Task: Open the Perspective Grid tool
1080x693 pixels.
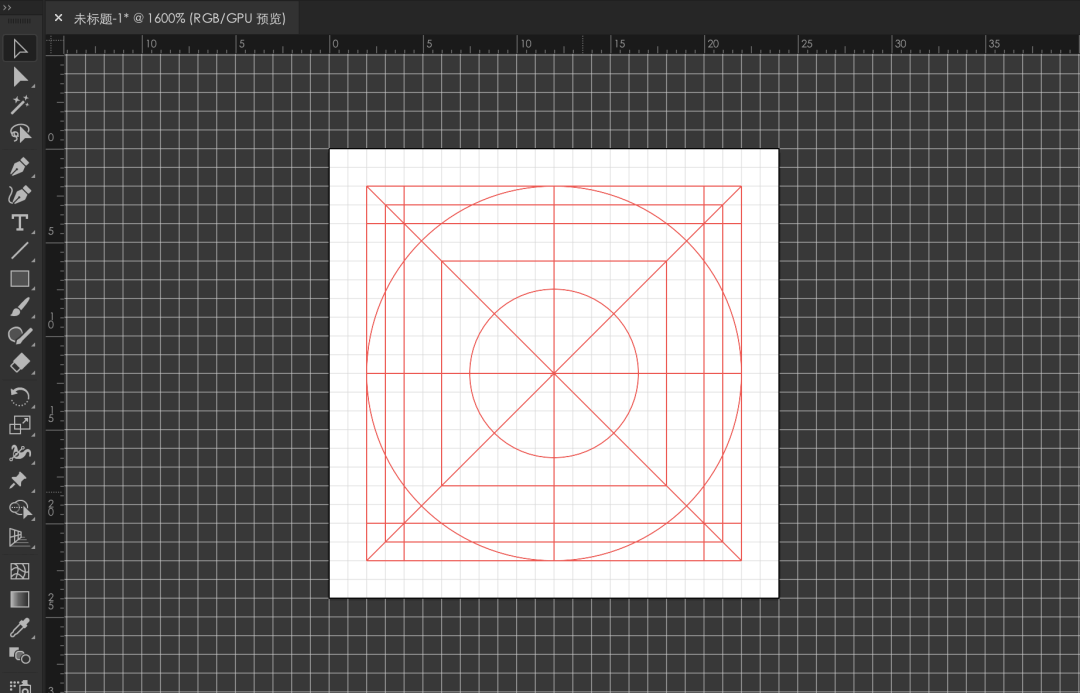Action: tap(19, 537)
